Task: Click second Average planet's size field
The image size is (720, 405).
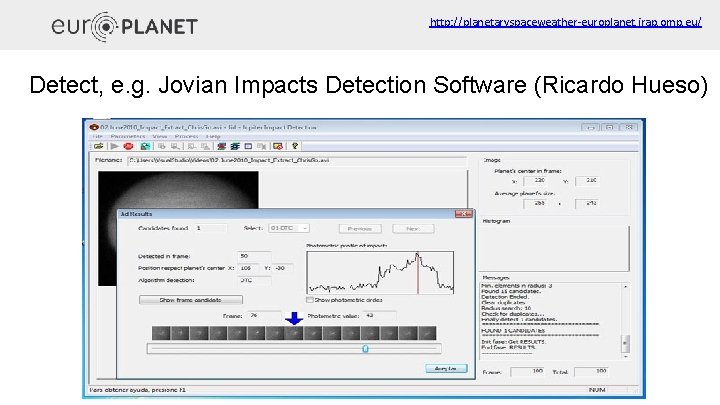Action: 589,203
